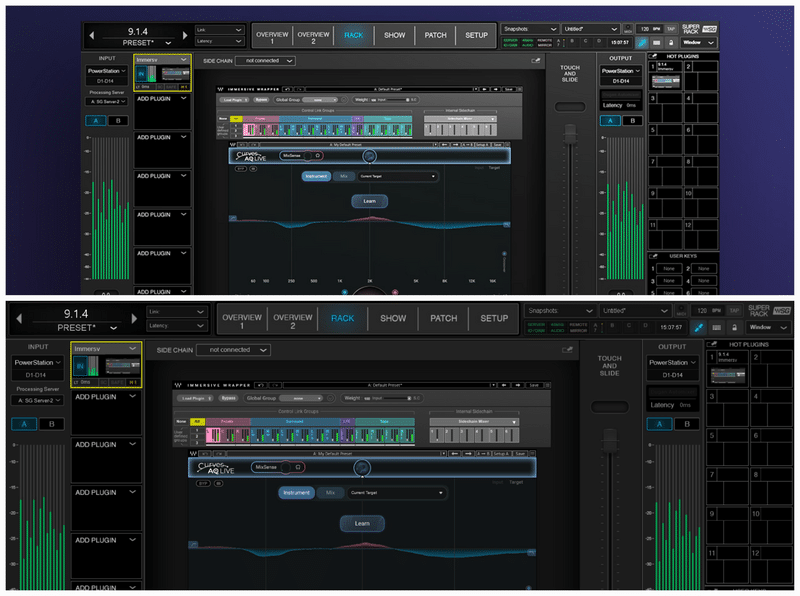Click the MIDI icon in bottom screenshot
This screenshot has height=596, width=800.
point(681,311)
